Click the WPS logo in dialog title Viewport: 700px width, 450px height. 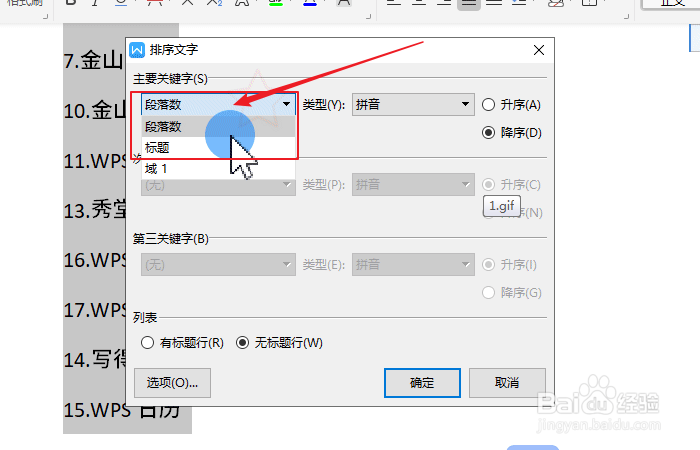tap(137, 50)
